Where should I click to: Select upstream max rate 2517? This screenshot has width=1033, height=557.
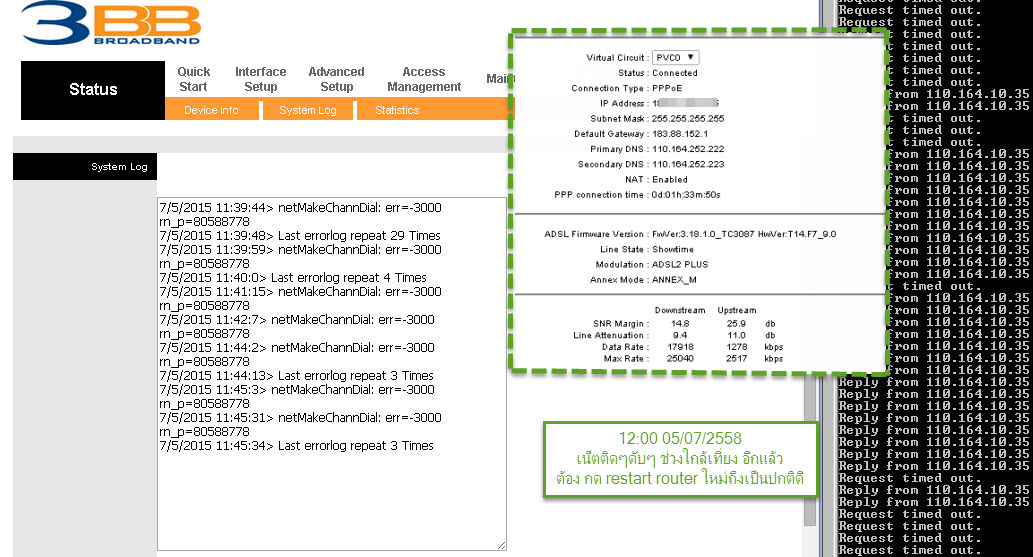[x=737, y=359]
